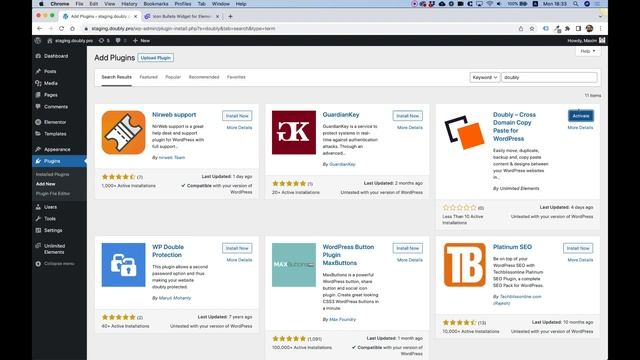Open a new Chrome tab

(230, 16)
